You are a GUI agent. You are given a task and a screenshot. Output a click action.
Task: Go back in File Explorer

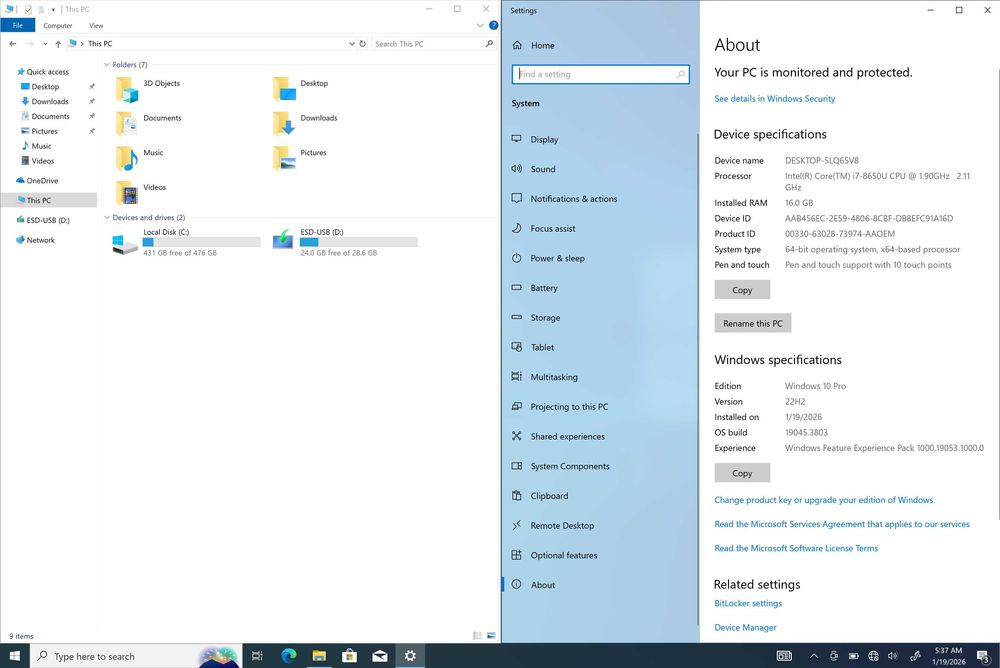13,43
